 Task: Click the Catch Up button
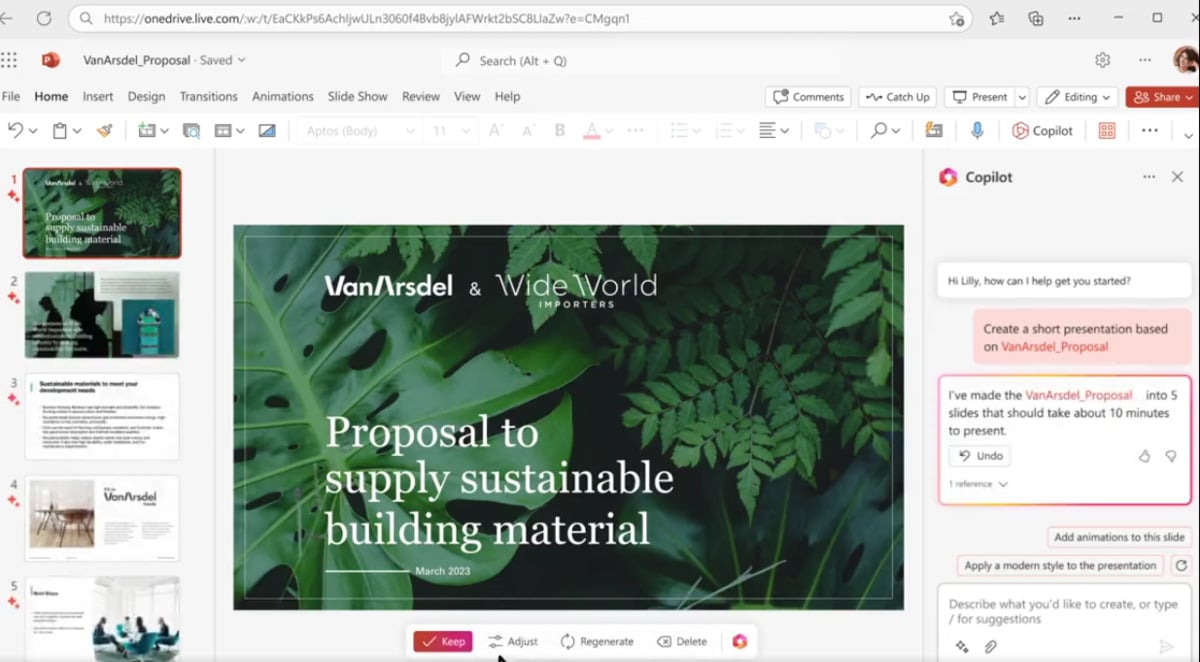897,97
